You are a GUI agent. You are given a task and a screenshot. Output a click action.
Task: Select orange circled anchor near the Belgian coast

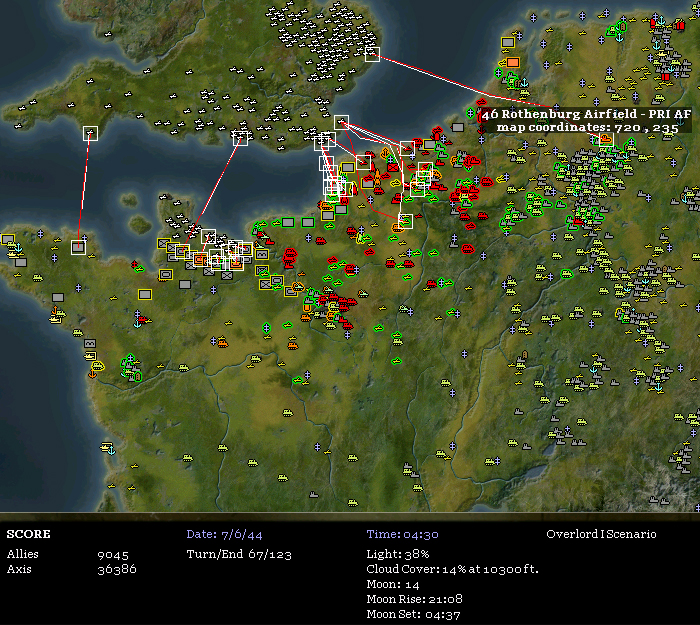click(x=385, y=154)
